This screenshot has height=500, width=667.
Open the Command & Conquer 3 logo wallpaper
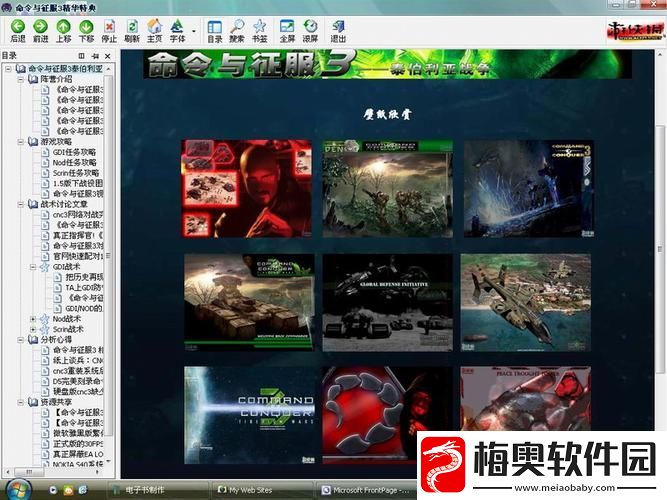[x=249, y=415]
